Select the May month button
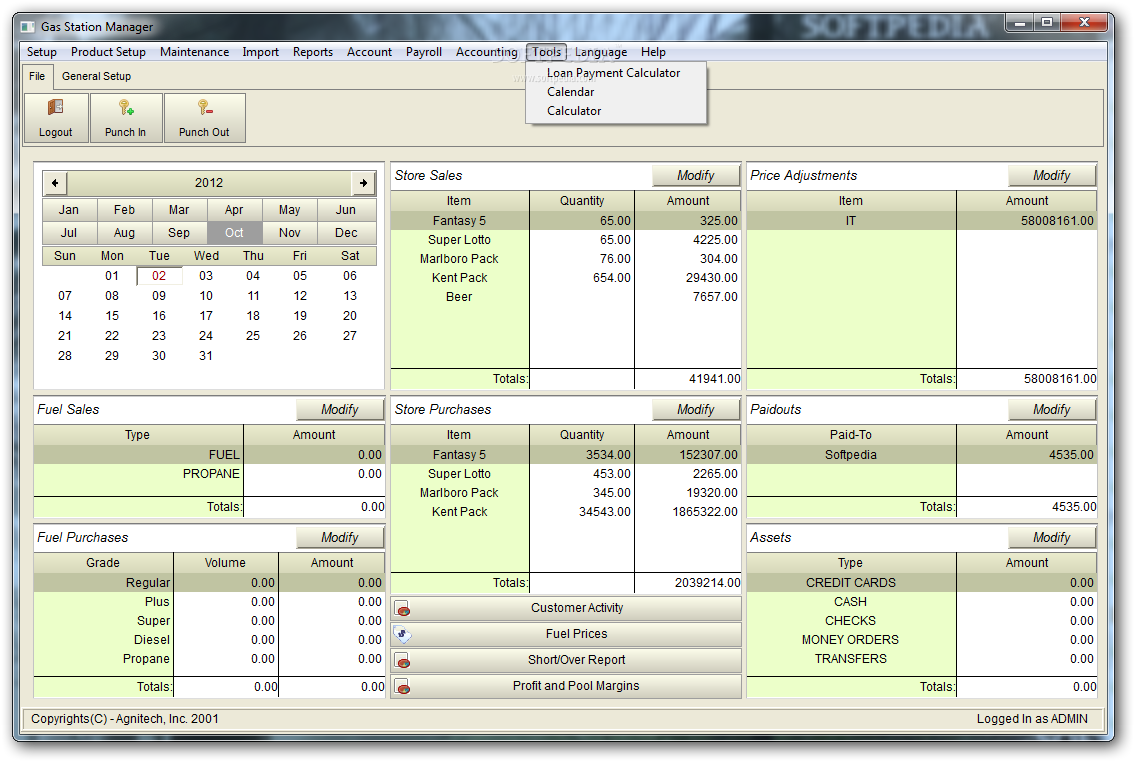This screenshot has height=762, width=1135. coord(290,210)
